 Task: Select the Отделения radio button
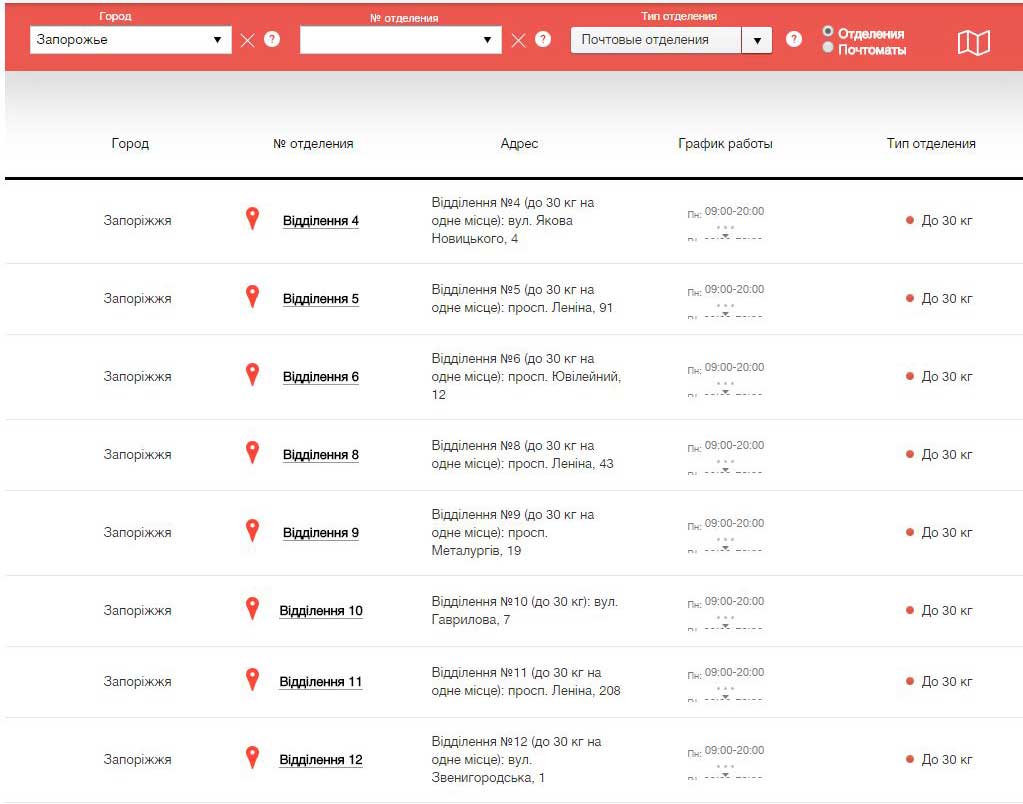click(828, 32)
